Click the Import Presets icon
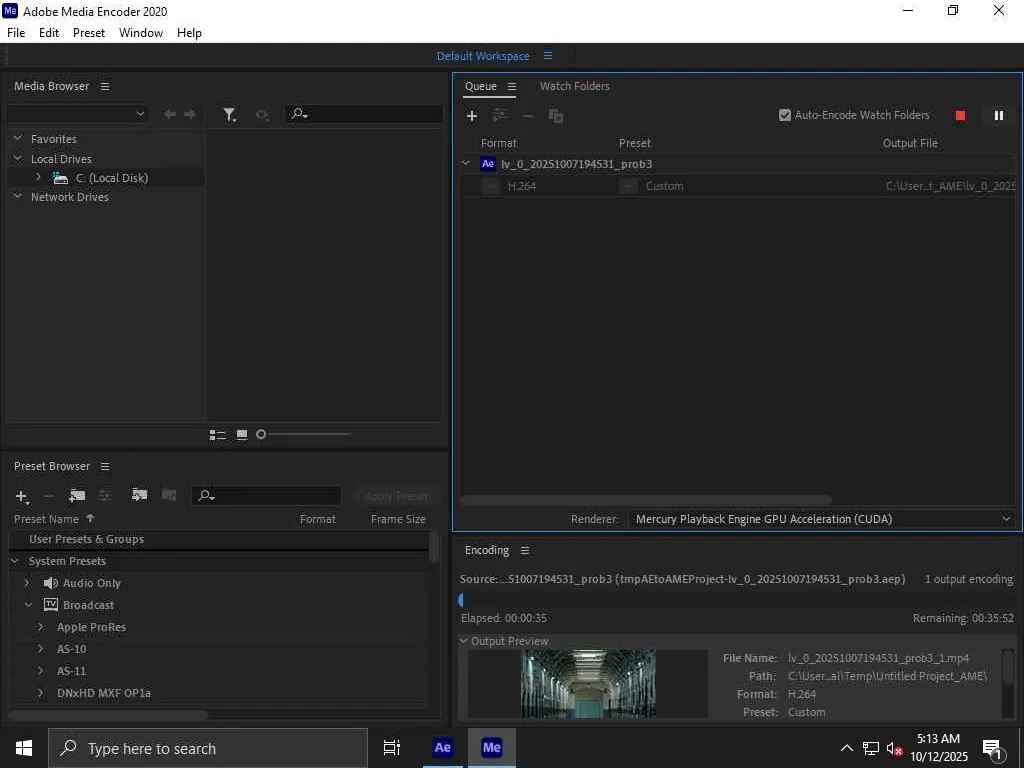 139,495
